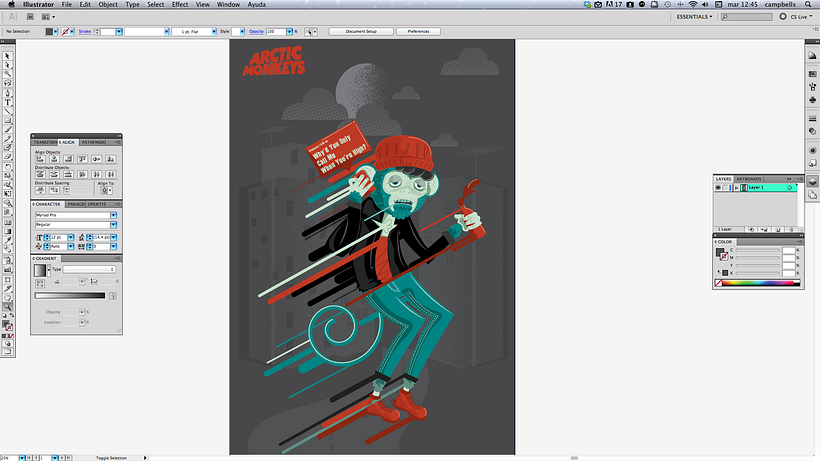Open the Arrange Documents dropdown
Image resolution: width=820 pixels, height=461 pixels.
click(x=48, y=17)
